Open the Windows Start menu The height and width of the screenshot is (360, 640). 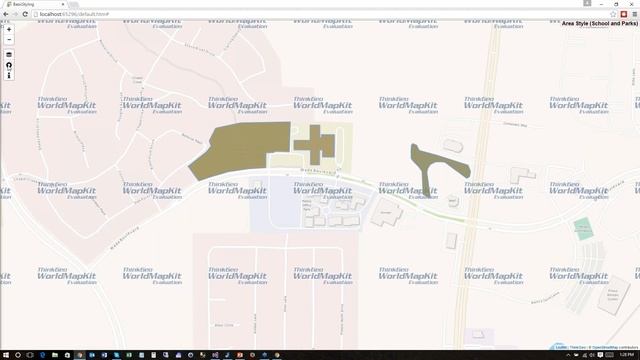(6, 355)
